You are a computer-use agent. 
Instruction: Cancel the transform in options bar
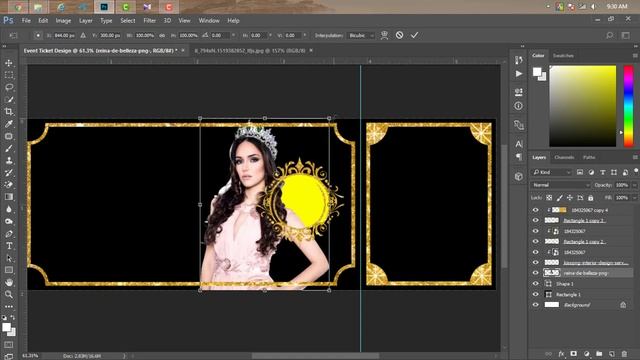coord(399,35)
